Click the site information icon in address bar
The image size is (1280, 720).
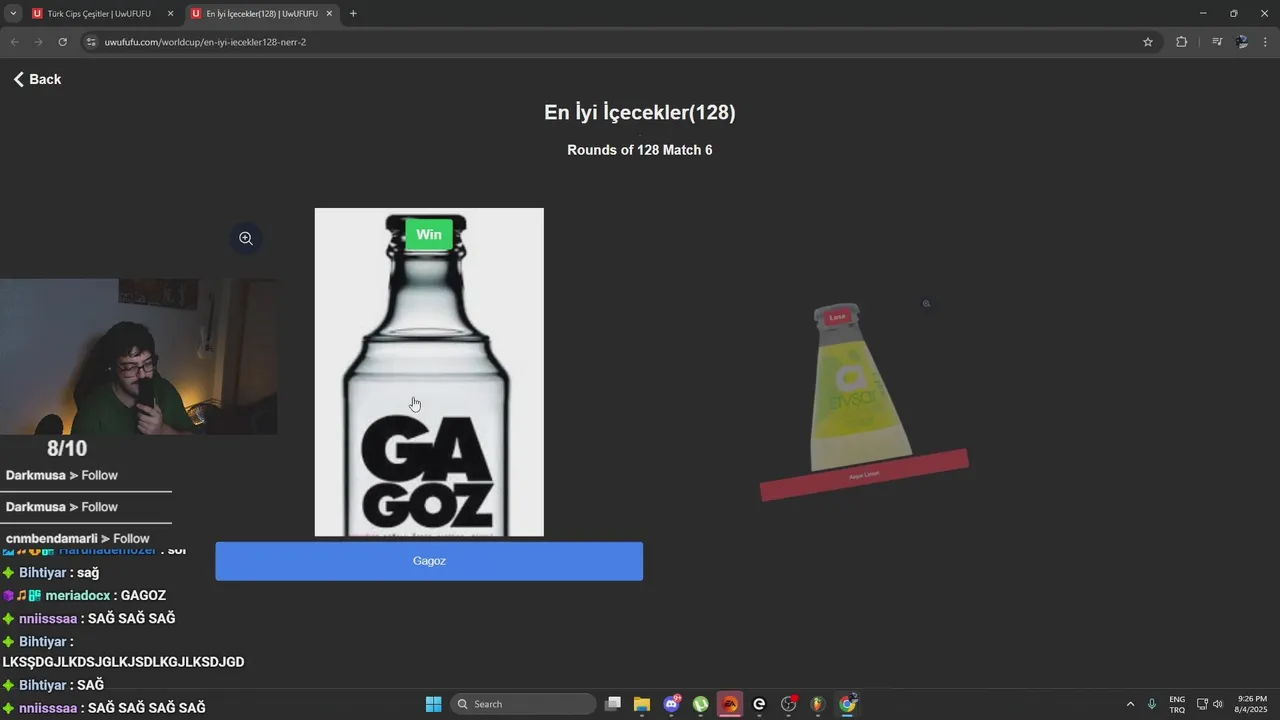[x=91, y=42]
